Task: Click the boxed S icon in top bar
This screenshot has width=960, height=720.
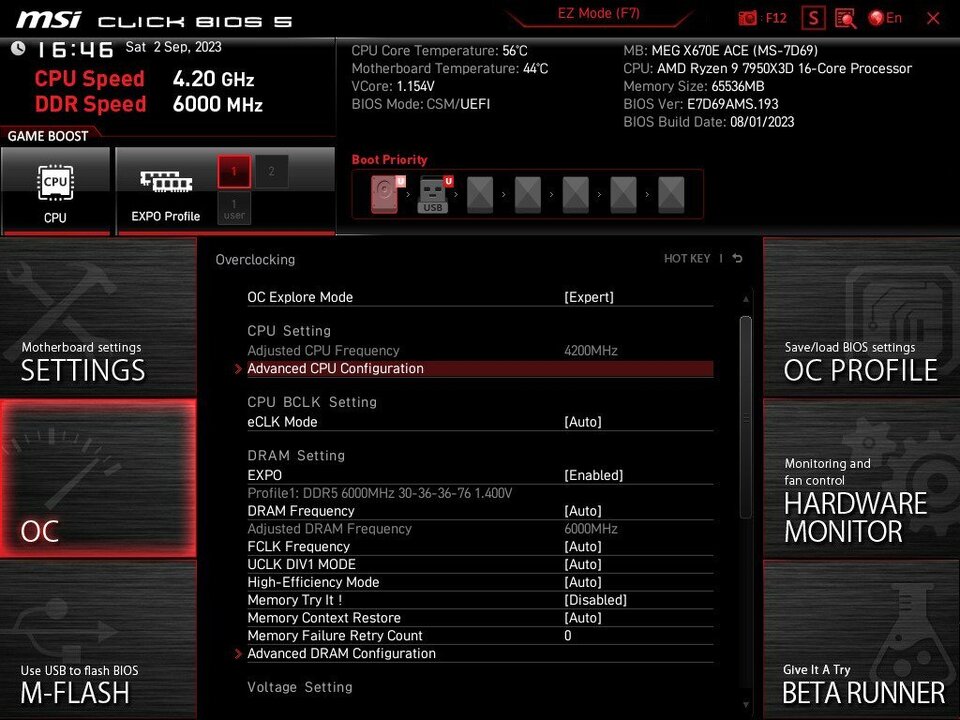Action: click(x=815, y=18)
